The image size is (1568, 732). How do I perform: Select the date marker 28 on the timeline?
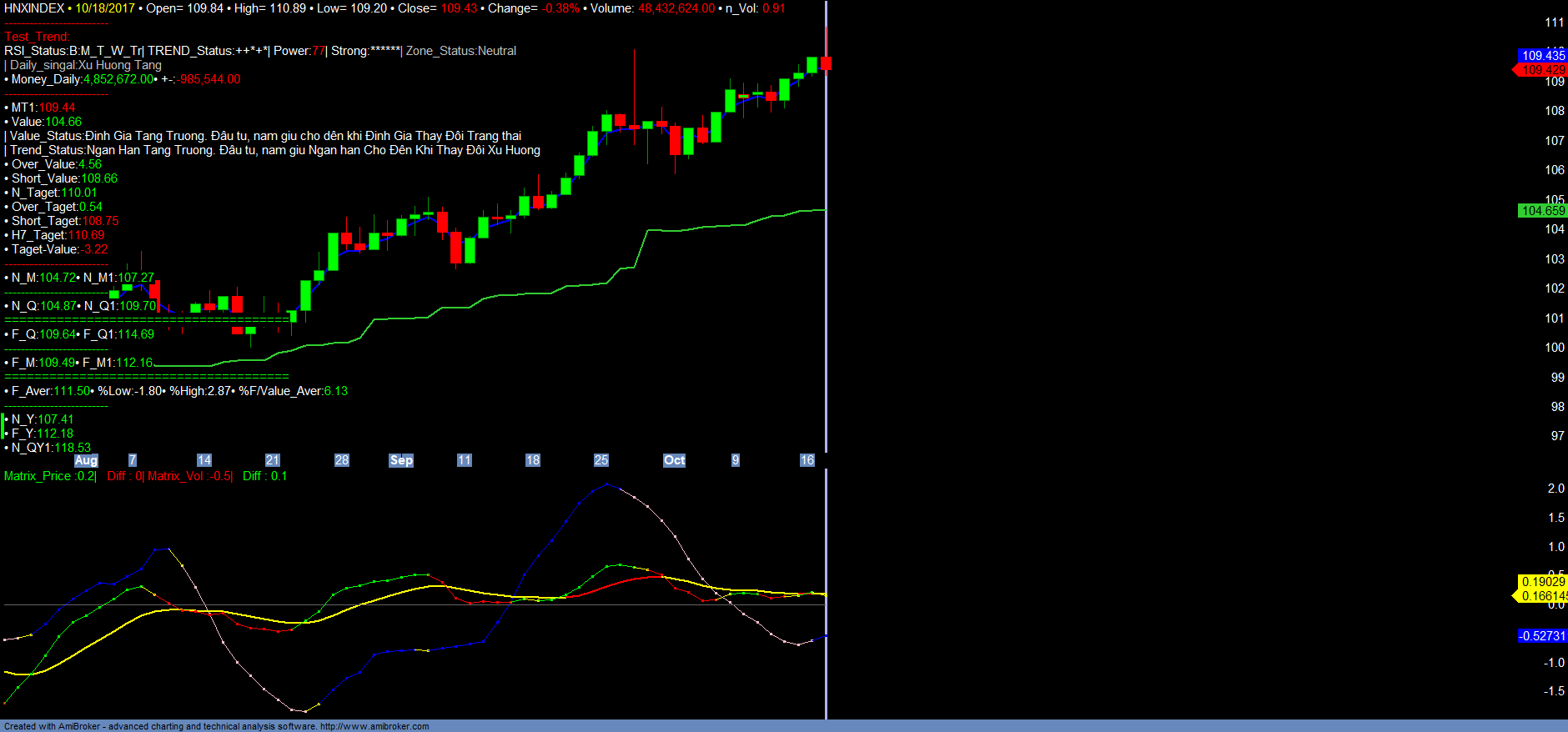click(341, 460)
